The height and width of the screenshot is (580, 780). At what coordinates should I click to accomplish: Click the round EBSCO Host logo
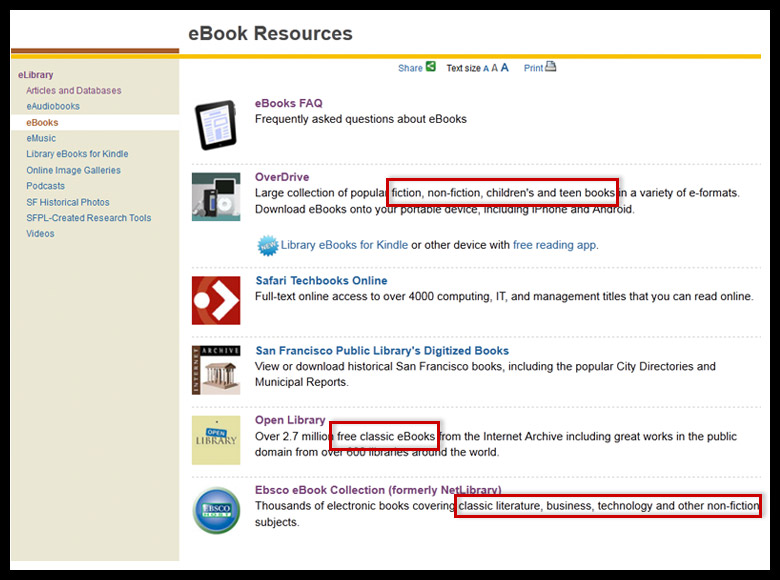pos(216,510)
